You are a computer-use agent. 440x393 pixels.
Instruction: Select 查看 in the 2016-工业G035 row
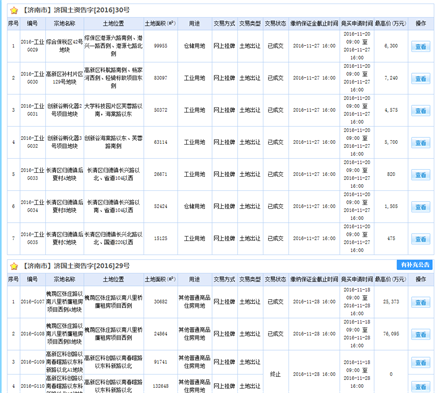[420, 239]
